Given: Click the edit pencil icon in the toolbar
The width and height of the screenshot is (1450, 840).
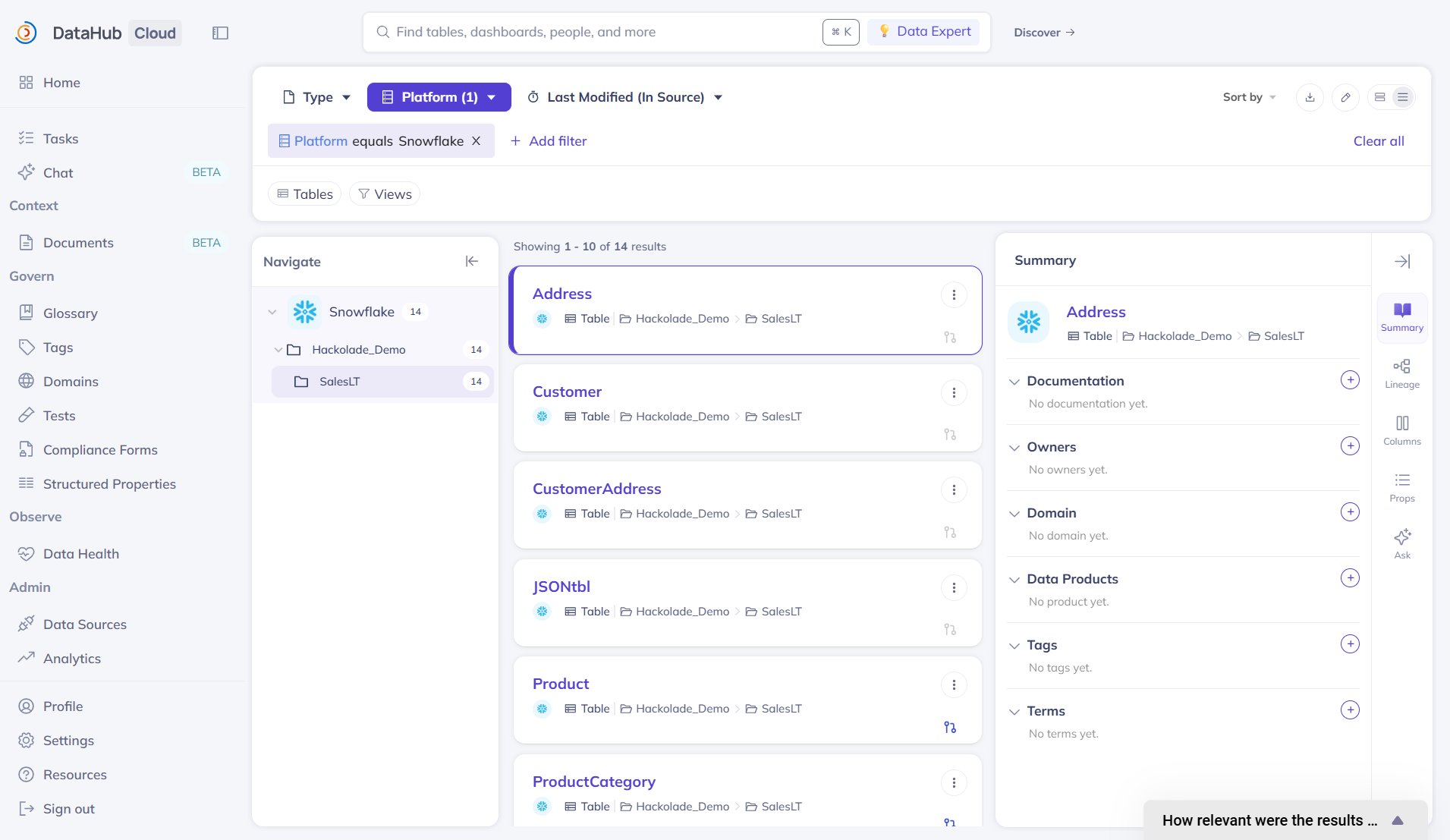Looking at the screenshot, I should click(x=1345, y=97).
